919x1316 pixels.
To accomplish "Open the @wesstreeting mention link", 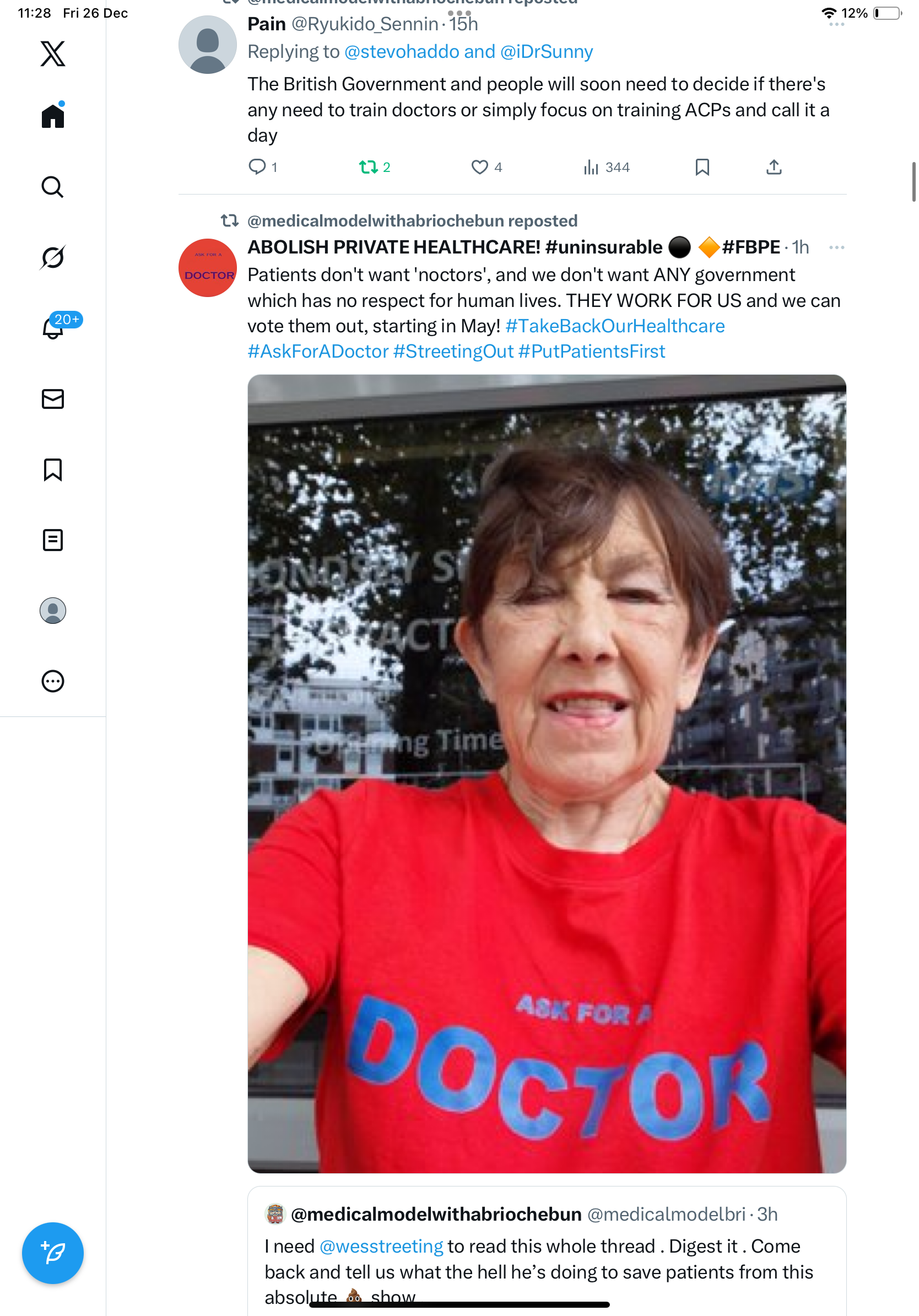I will coord(381,1246).
